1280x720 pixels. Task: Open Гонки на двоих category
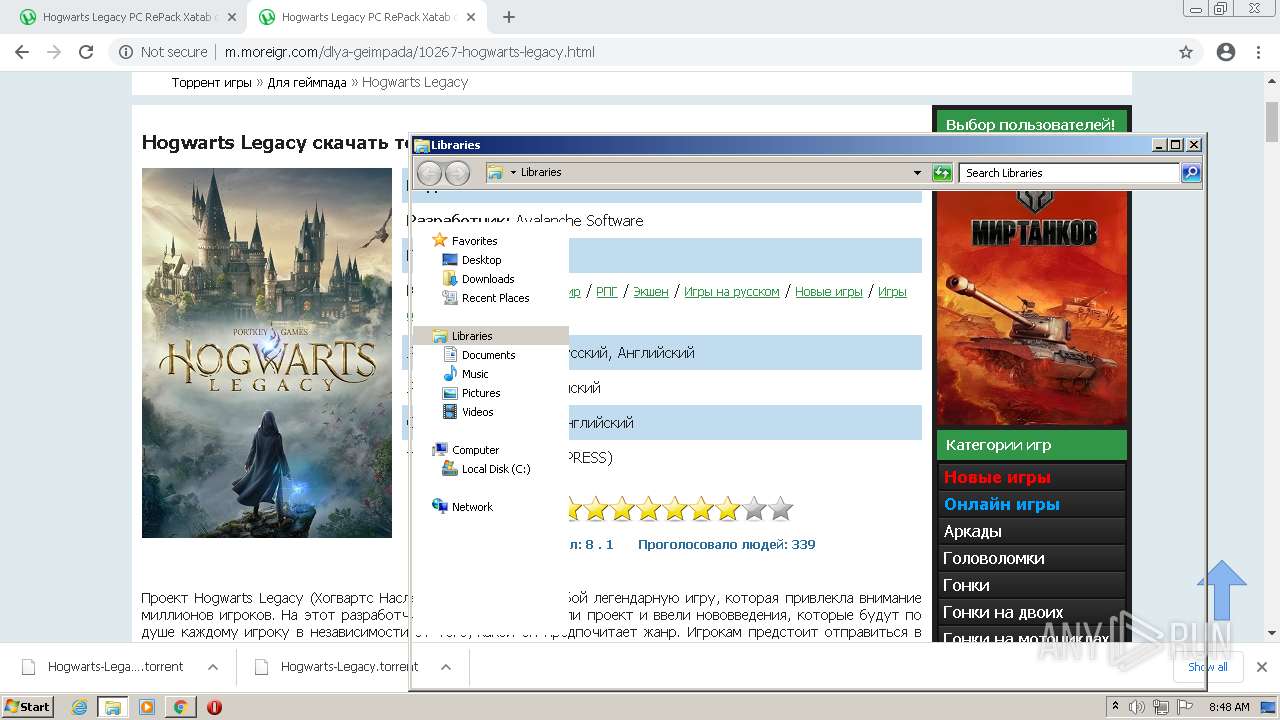(x=1032, y=612)
